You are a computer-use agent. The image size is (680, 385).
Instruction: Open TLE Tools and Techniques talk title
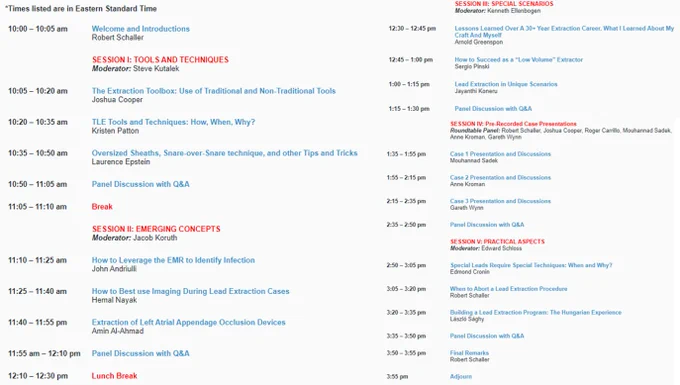[173, 122]
